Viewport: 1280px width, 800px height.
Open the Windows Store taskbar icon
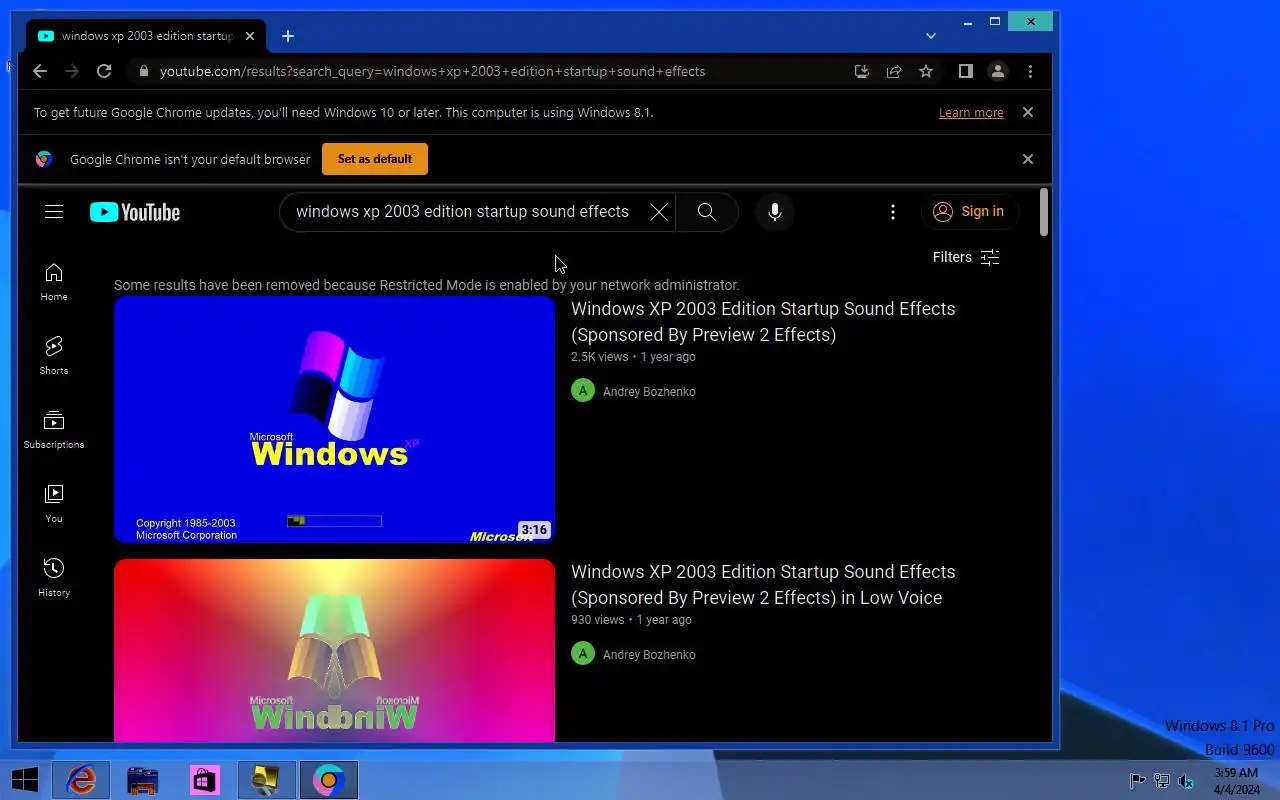point(205,780)
